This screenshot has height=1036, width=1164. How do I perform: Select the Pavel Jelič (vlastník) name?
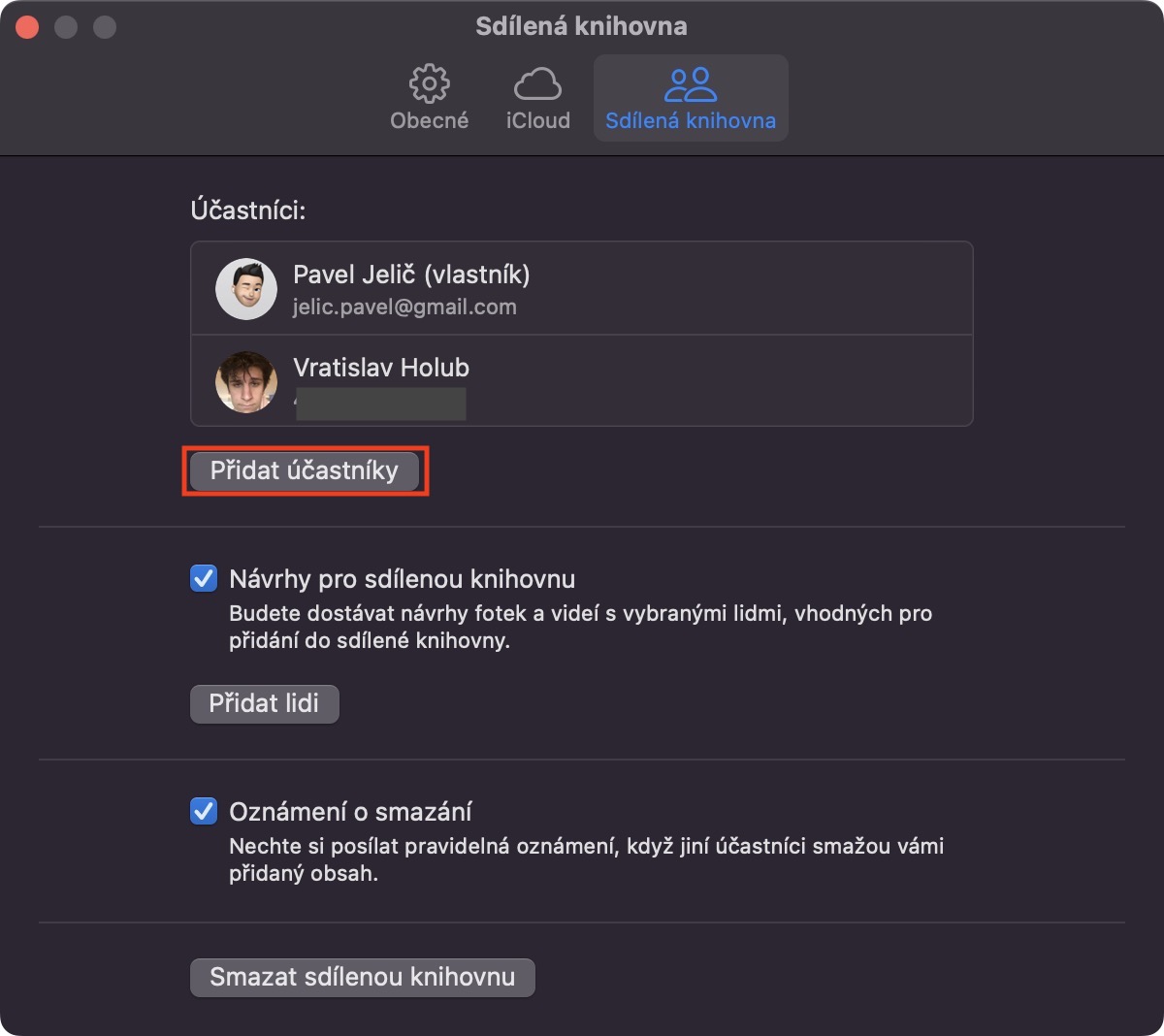click(x=411, y=275)
